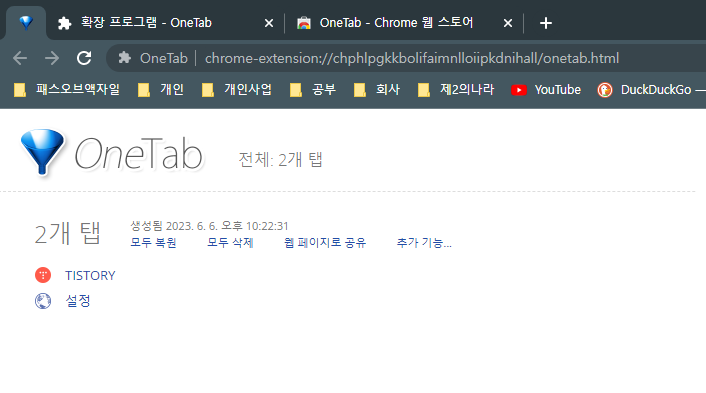Go forward to next page
The height and width of the screenshot is (393, 706).
click(52, 58)
